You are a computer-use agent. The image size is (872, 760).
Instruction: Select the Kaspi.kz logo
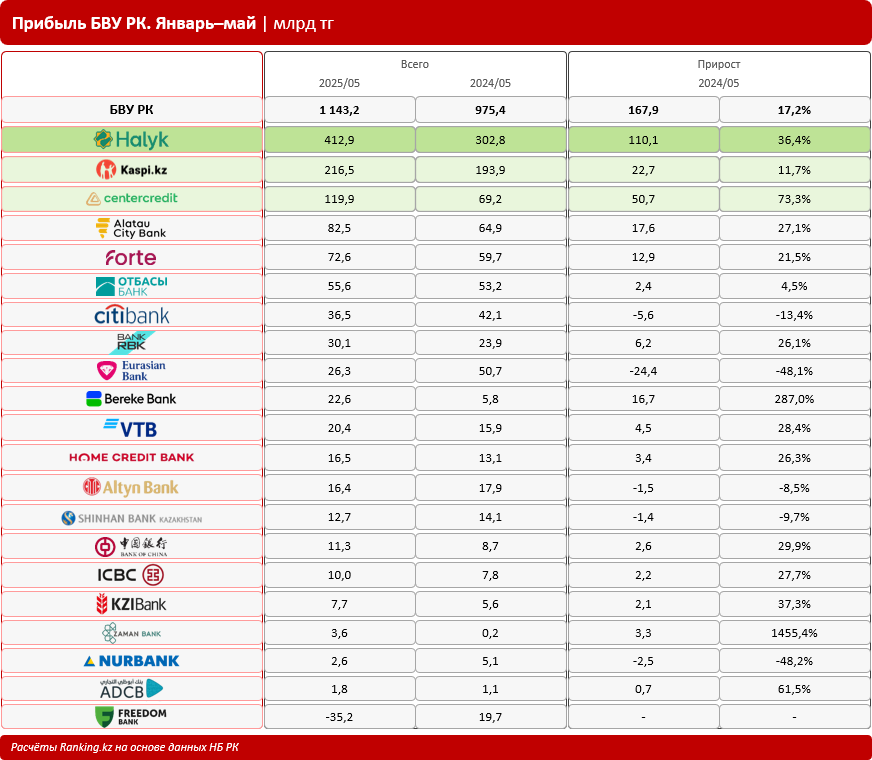[x=131, y=170]
